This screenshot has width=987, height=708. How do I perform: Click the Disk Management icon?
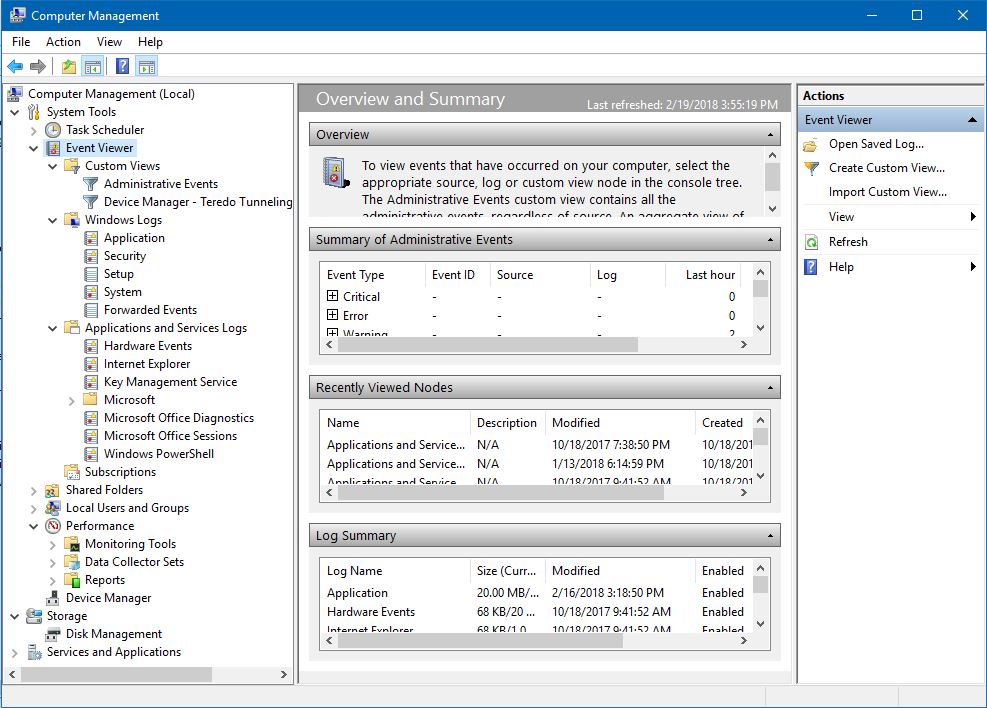point(53,634)
